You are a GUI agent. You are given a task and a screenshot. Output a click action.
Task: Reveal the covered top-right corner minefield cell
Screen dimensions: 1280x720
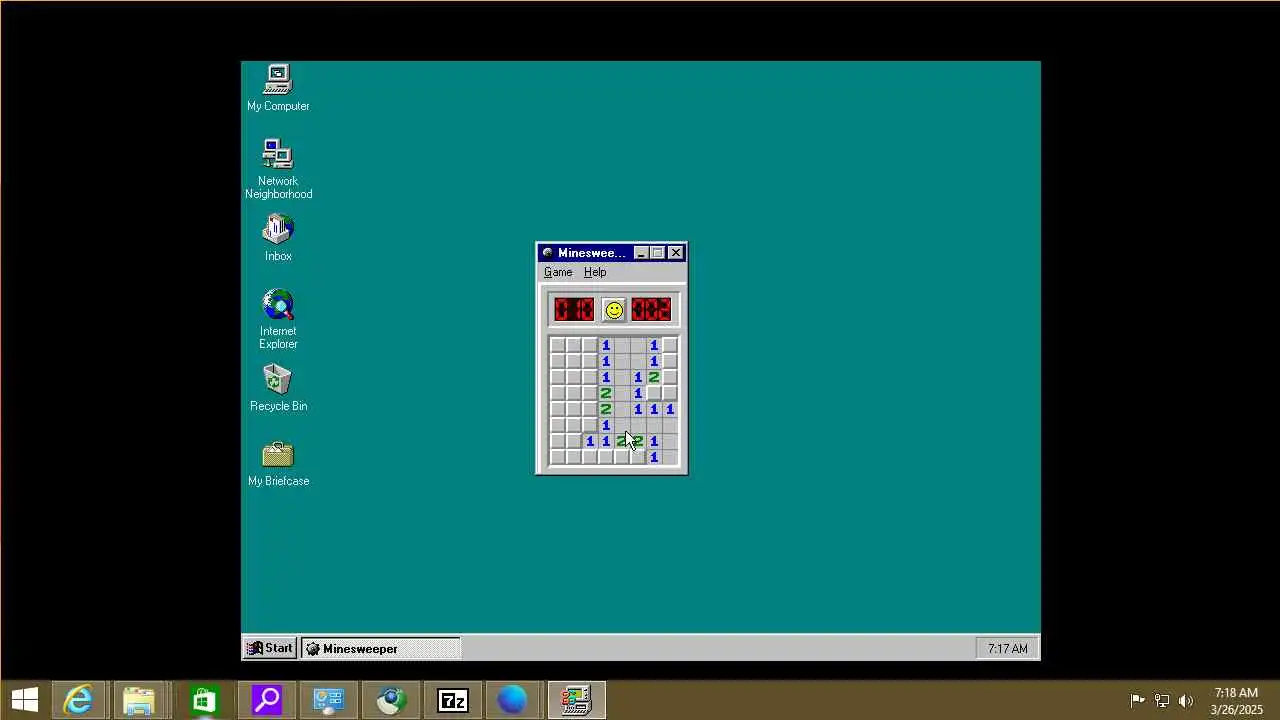pyautogui.click(x=670, y=345)
